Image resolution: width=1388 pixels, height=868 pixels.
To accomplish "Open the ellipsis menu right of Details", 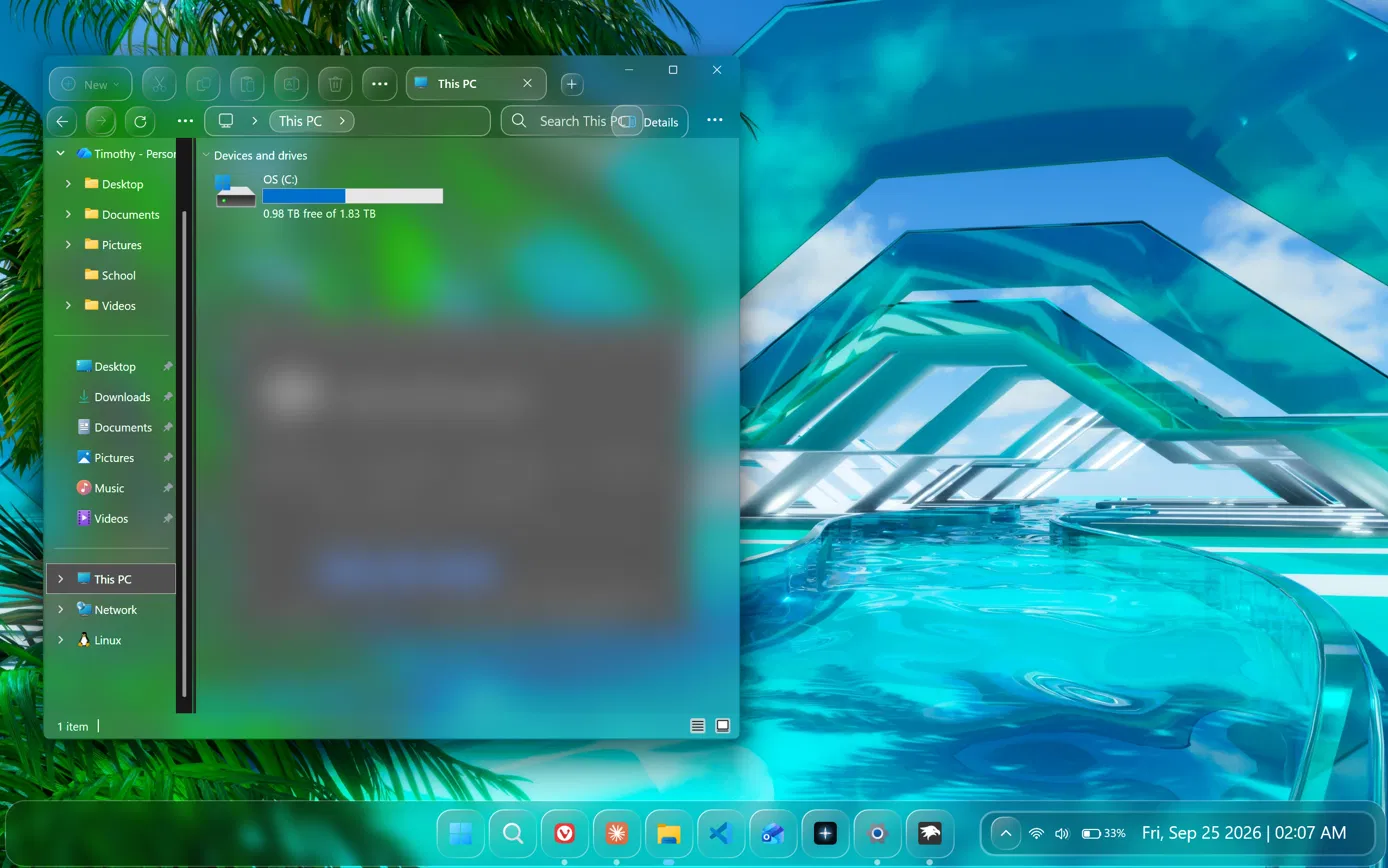I will click(x=714, y=120).
